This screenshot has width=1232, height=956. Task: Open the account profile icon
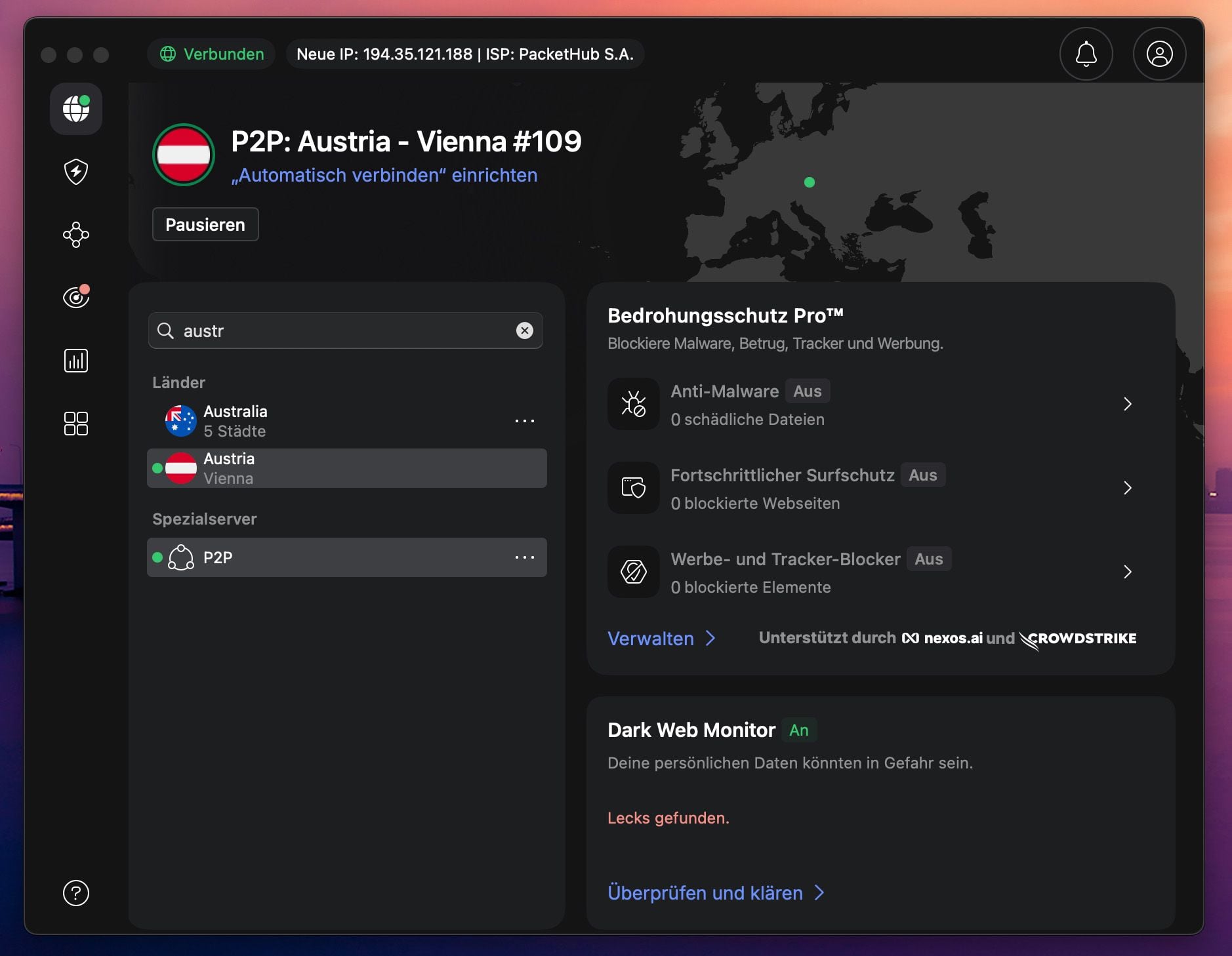pos(1159,54)
